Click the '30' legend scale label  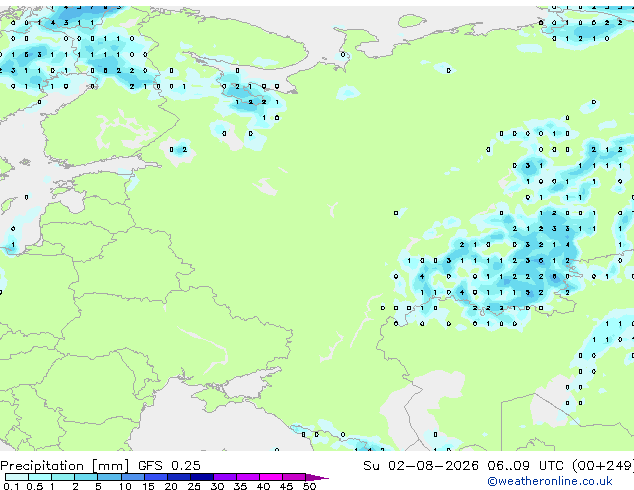217,486
